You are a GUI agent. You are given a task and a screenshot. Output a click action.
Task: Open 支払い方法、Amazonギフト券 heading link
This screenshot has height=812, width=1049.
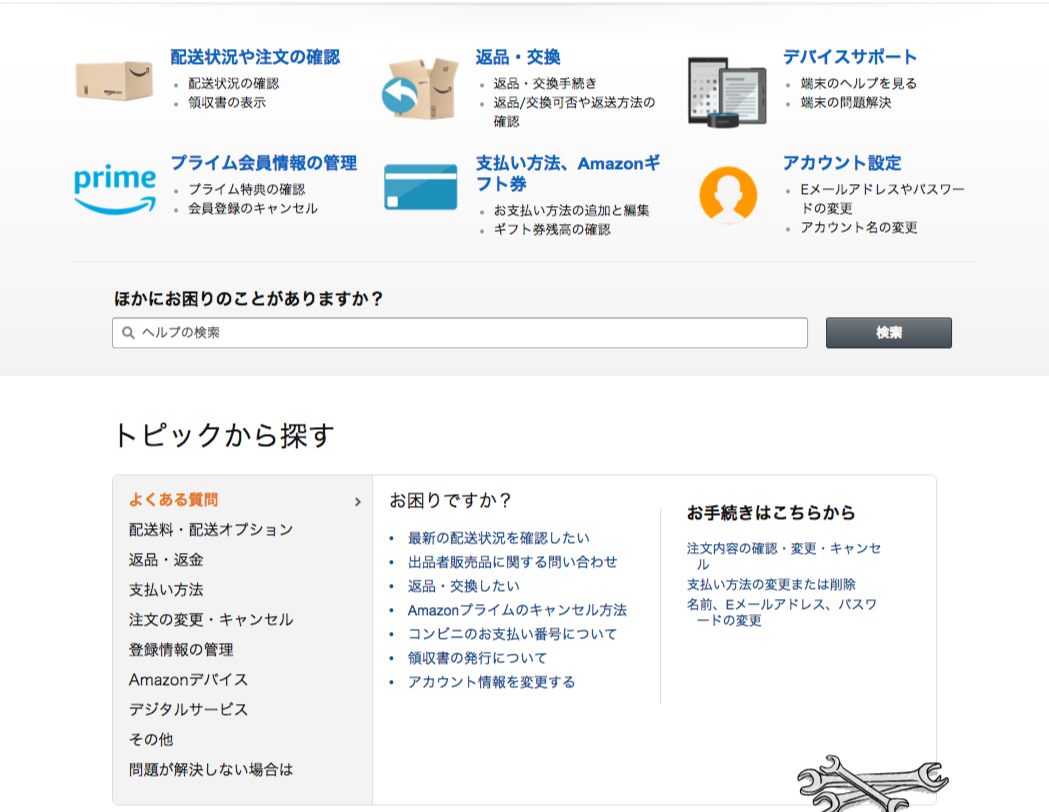[x=568, y=173]
